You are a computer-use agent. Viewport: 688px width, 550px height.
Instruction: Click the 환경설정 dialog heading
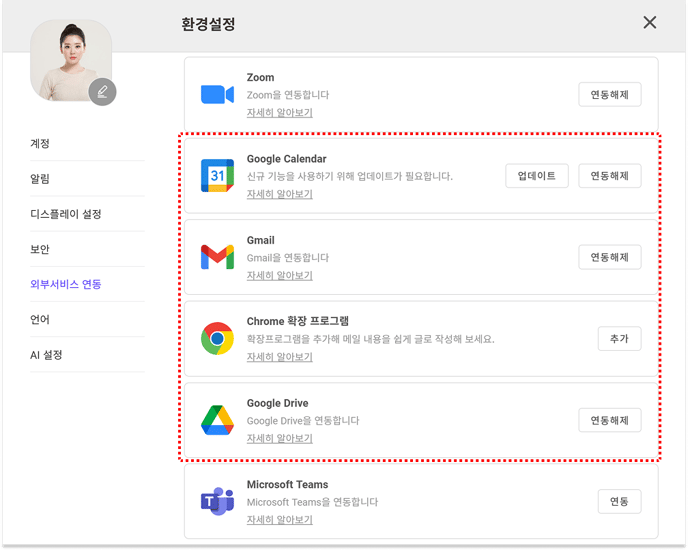pos(208,24)
